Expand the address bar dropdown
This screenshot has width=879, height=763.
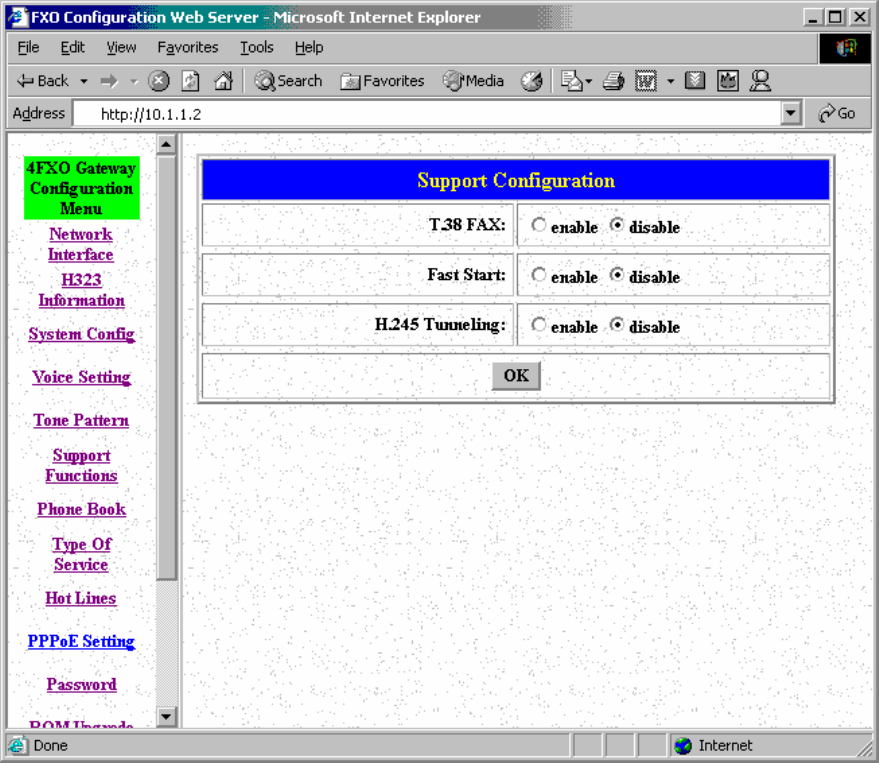pos(792,114)
